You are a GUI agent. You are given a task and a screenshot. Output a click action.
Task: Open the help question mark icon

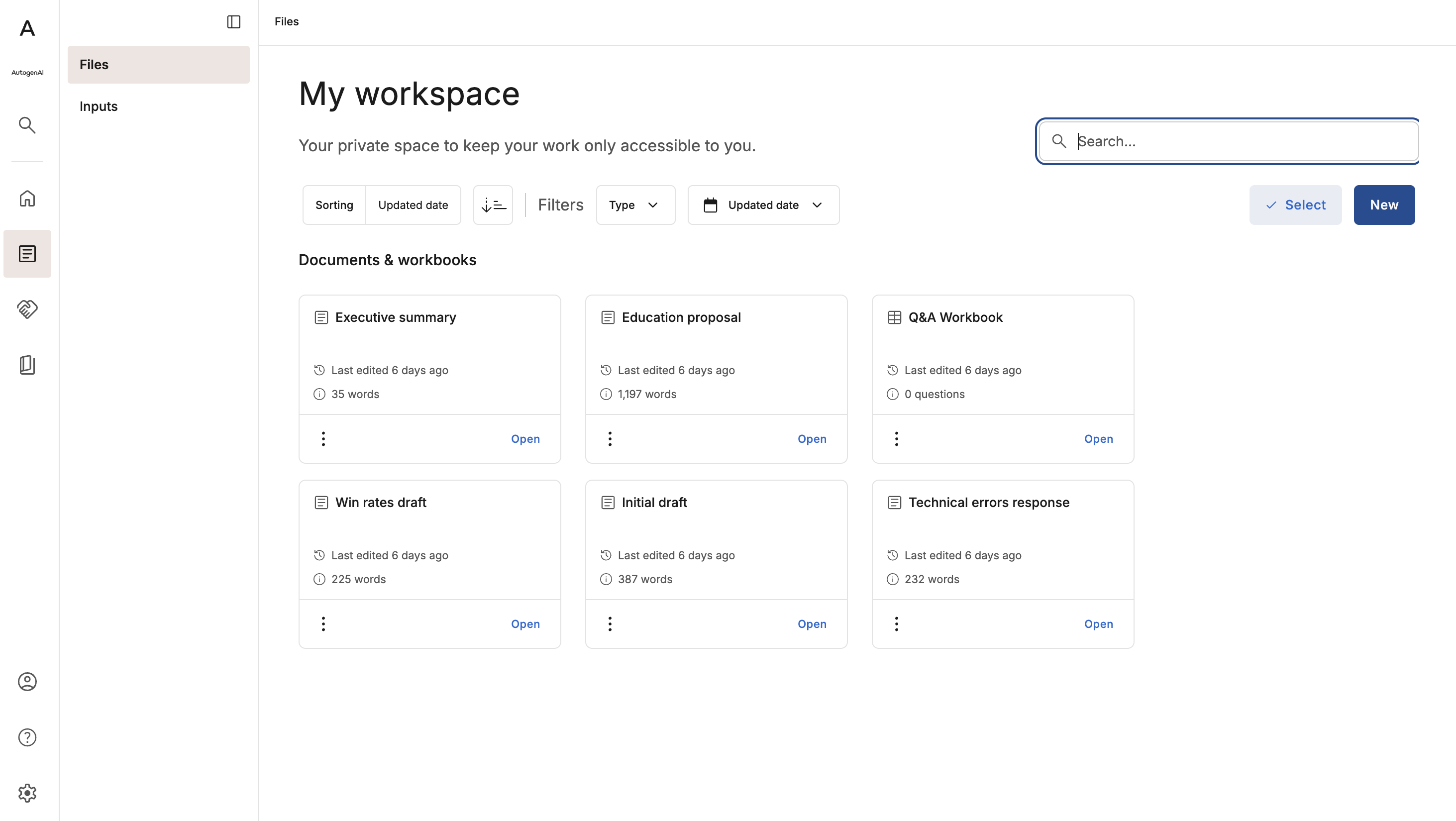coord(27,737)
